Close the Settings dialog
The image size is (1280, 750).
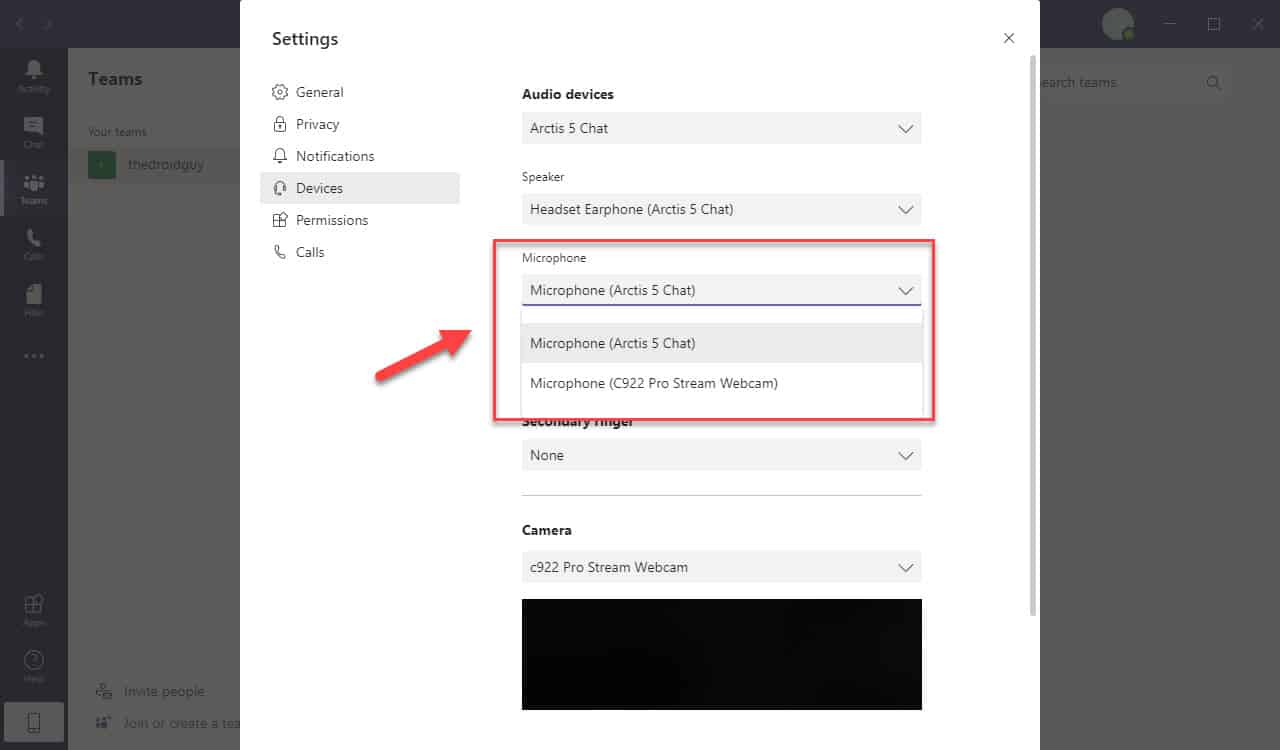[x=1008, y=38]
